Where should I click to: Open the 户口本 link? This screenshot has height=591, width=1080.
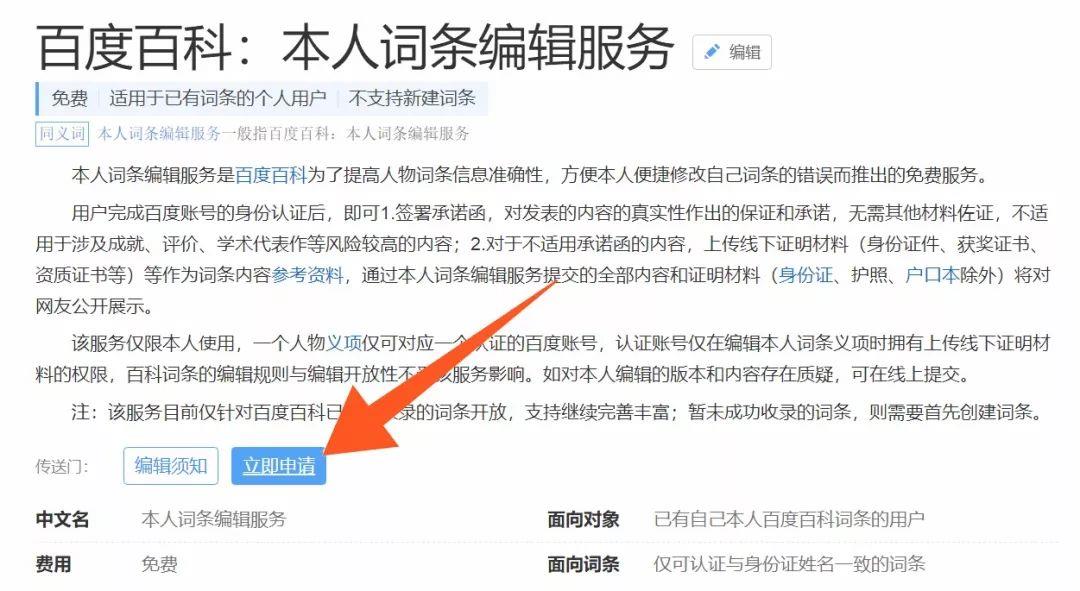pyautogui.click(x=932, y=275)
